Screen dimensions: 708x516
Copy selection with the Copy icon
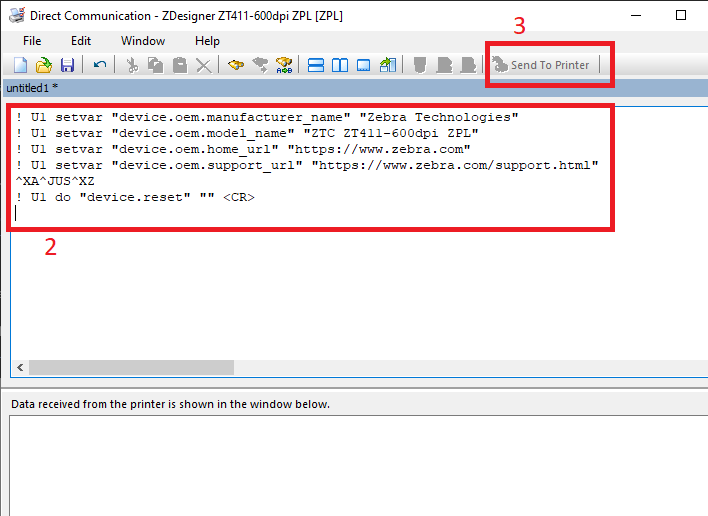156,65
